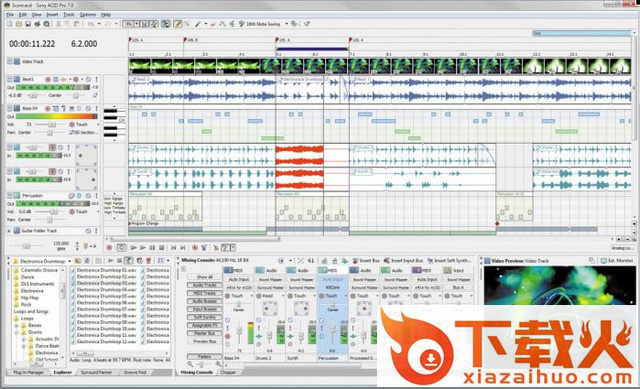Click the Pause button in transport bar
The width and height of the screenshot is (640, 389).
[x=152, y=248]
